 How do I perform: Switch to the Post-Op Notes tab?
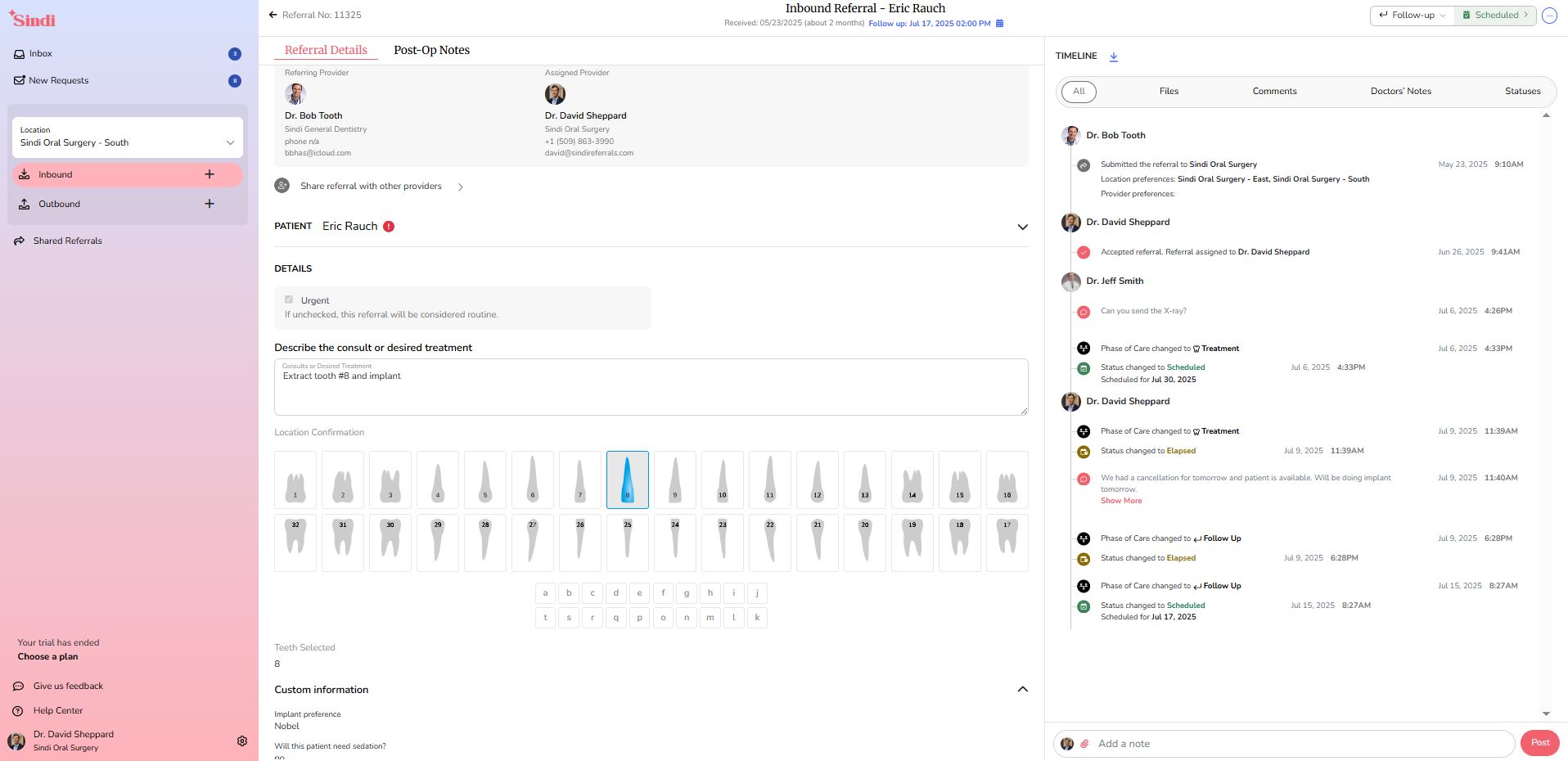click(x=431, y=50)
